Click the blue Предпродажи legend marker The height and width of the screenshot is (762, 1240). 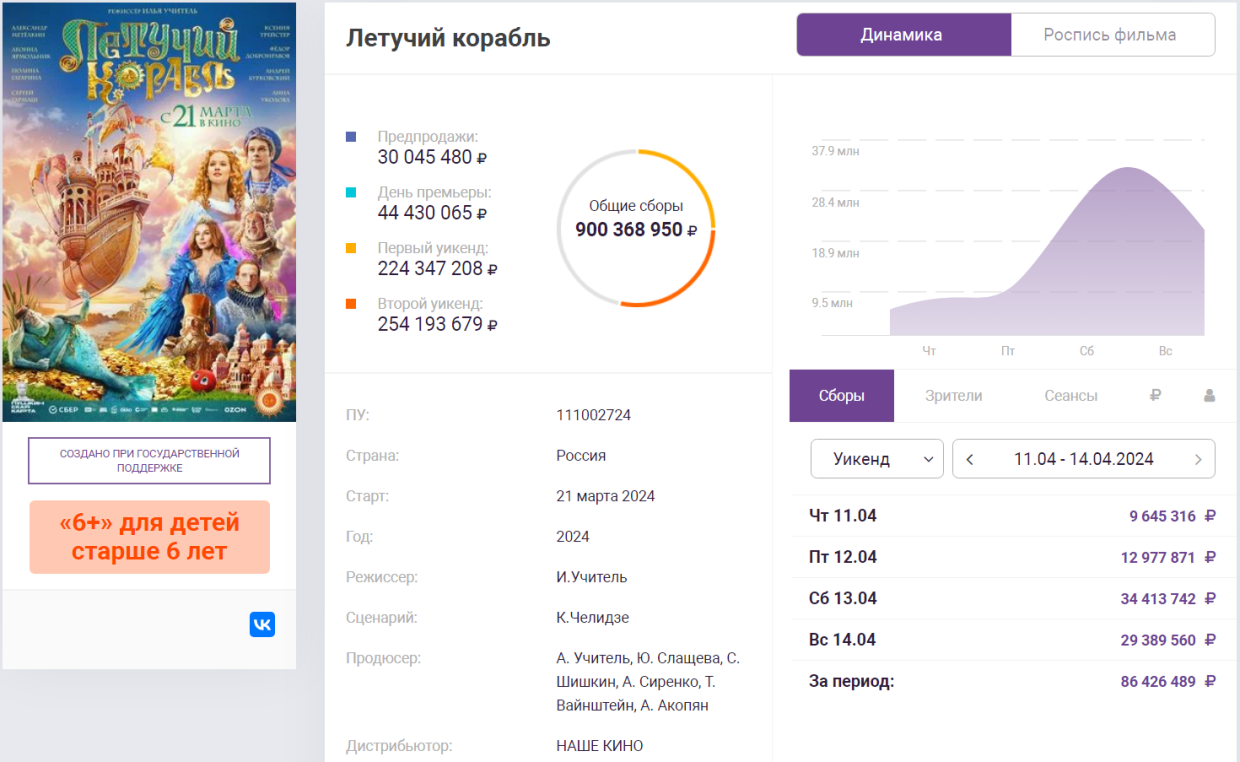(350, 137)
